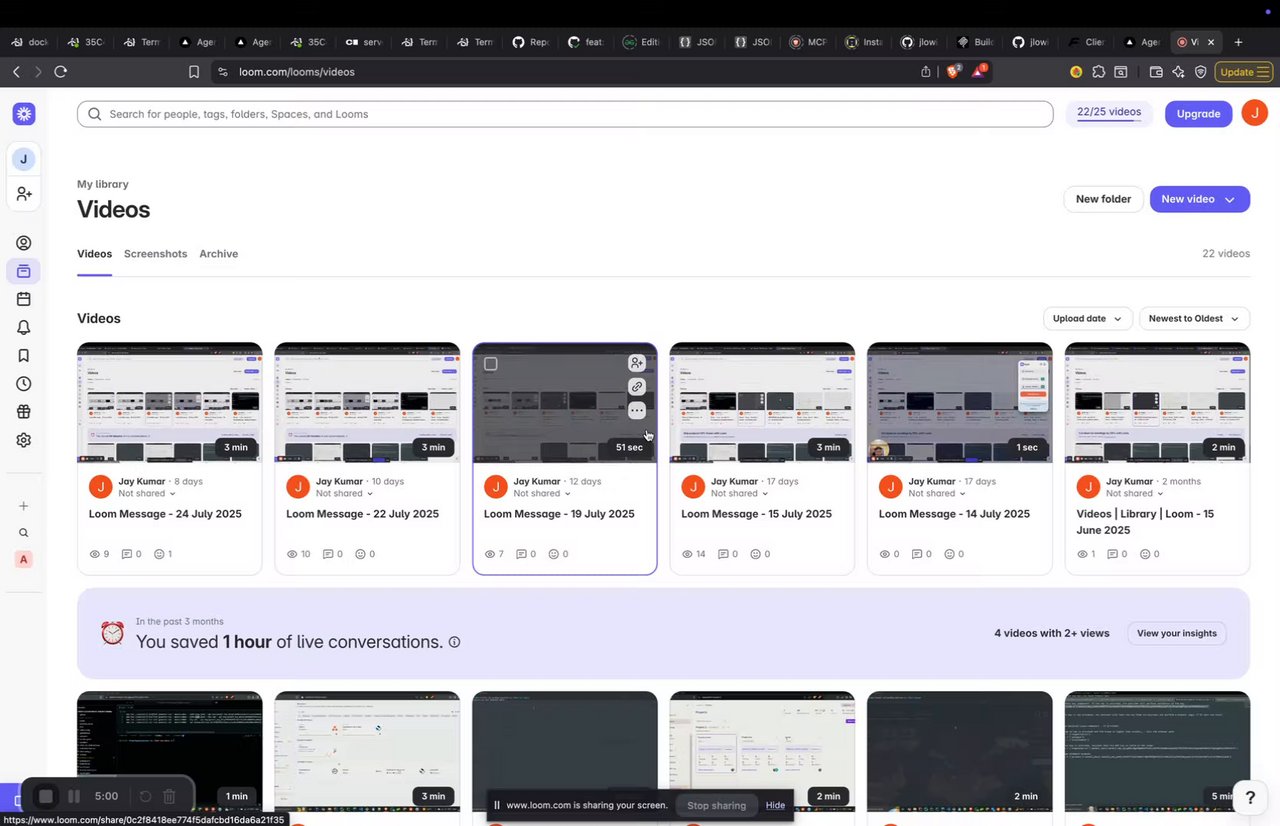This screenshot has width=1280, height=826.
Task: Click the 5:00 recording timer
Action: click(106, 797)
